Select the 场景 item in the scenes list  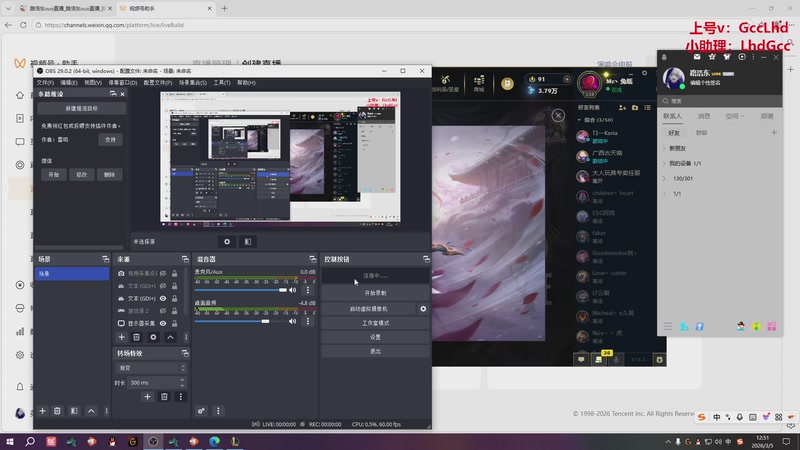click(x=72, y=274)
